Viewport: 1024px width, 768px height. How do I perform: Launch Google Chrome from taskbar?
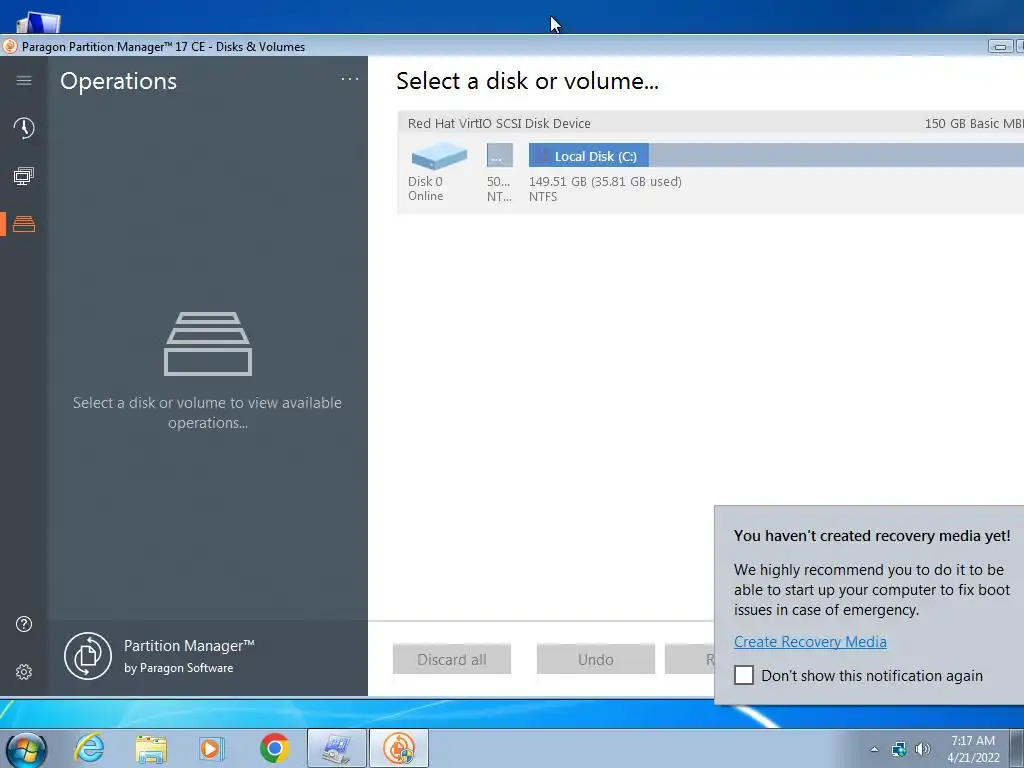274,748
